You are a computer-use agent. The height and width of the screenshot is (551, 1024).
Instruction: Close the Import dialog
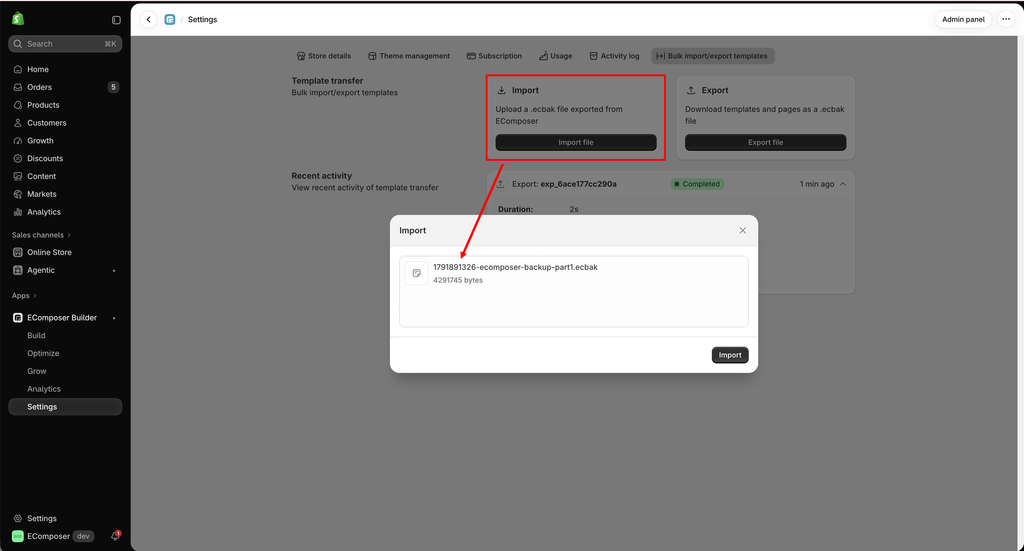pos(743,230)
